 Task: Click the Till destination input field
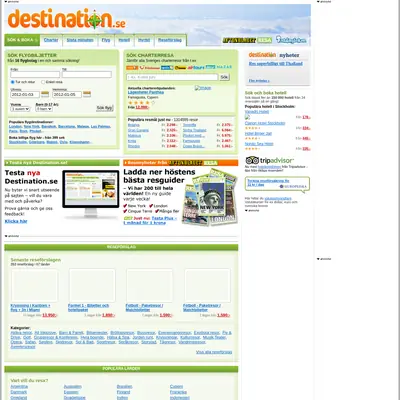87,74
